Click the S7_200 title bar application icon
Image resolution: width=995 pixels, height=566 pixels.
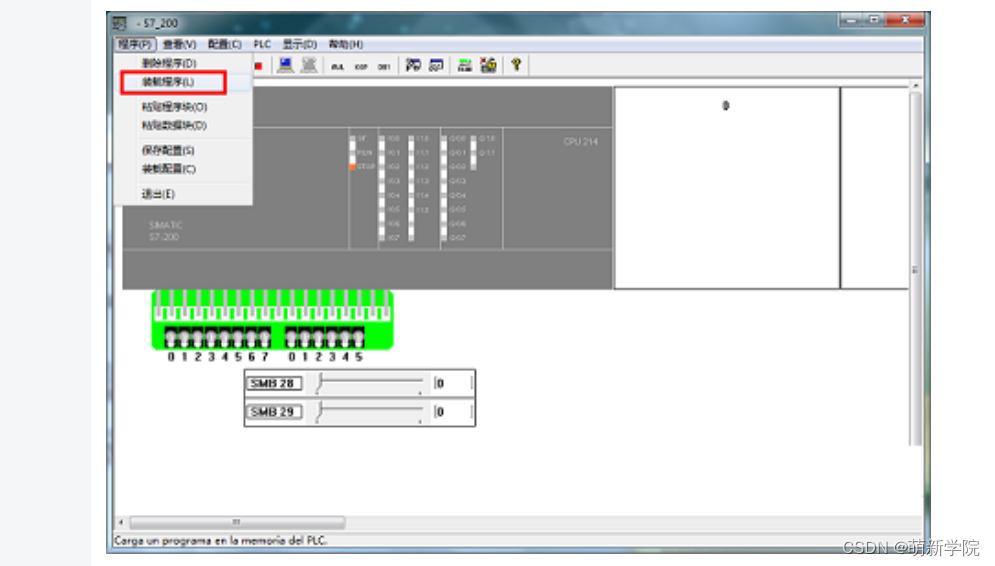point(120,23)
